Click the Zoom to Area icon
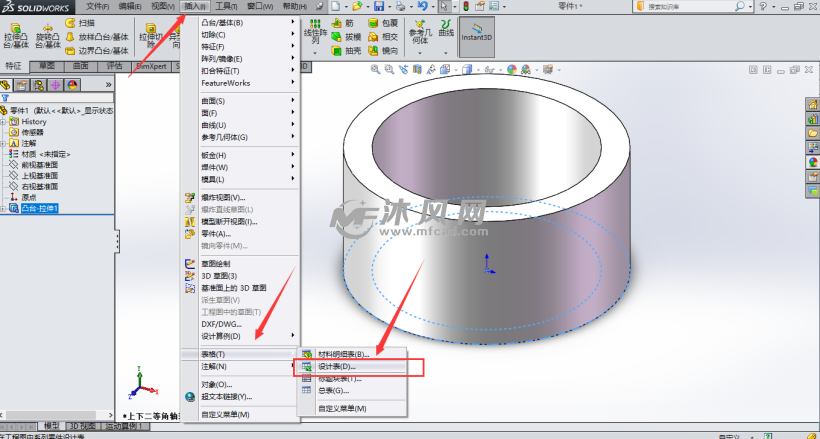Viewport: 820px width, 439px height. [x=389, y=69]
